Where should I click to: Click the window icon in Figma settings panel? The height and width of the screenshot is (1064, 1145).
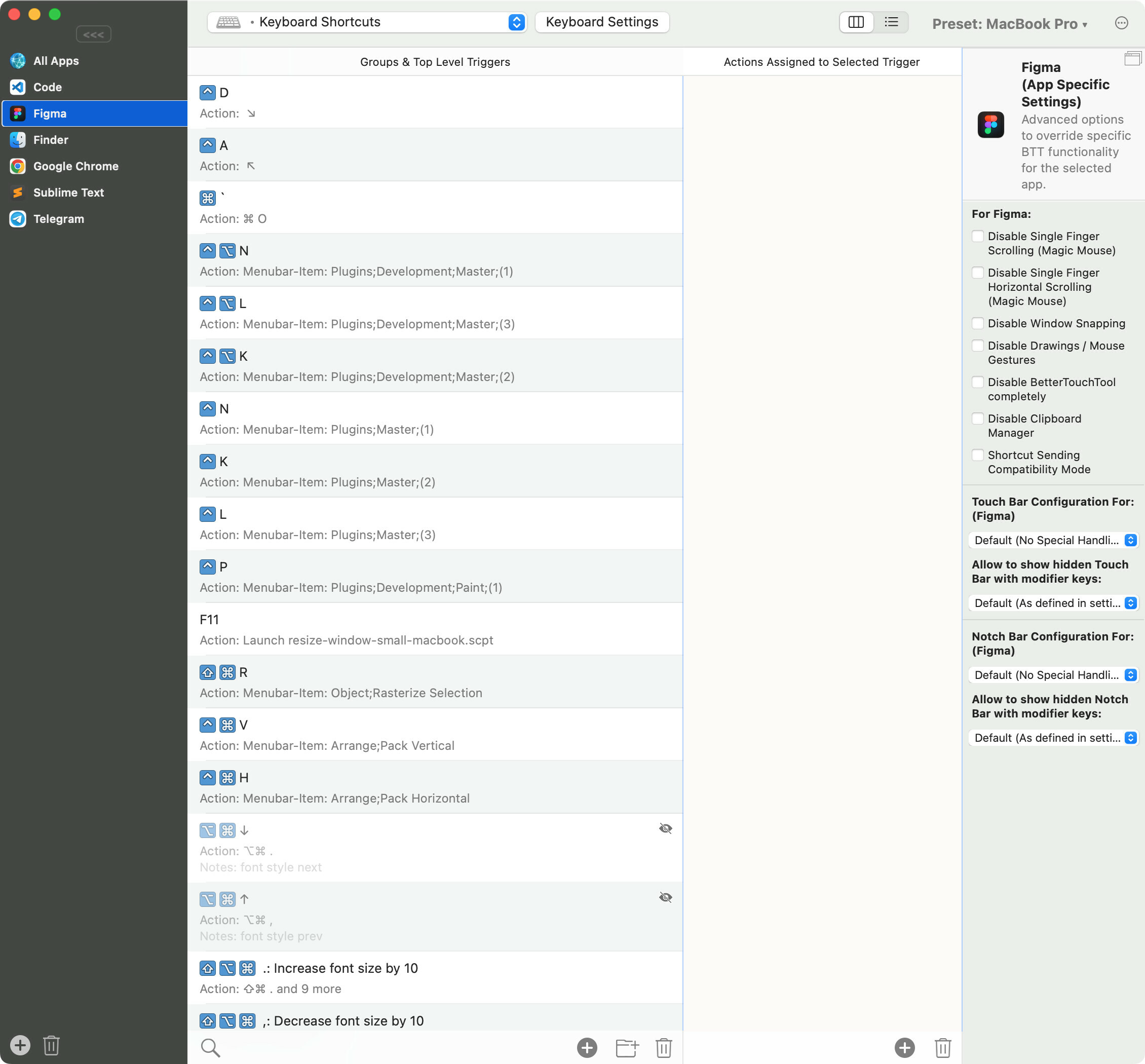[1132, 58]
